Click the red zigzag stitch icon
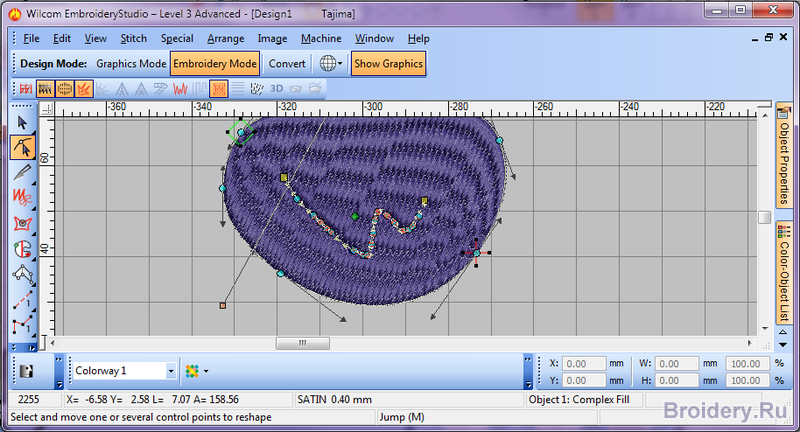The image size is (800, 432). (x=181, y=88)
